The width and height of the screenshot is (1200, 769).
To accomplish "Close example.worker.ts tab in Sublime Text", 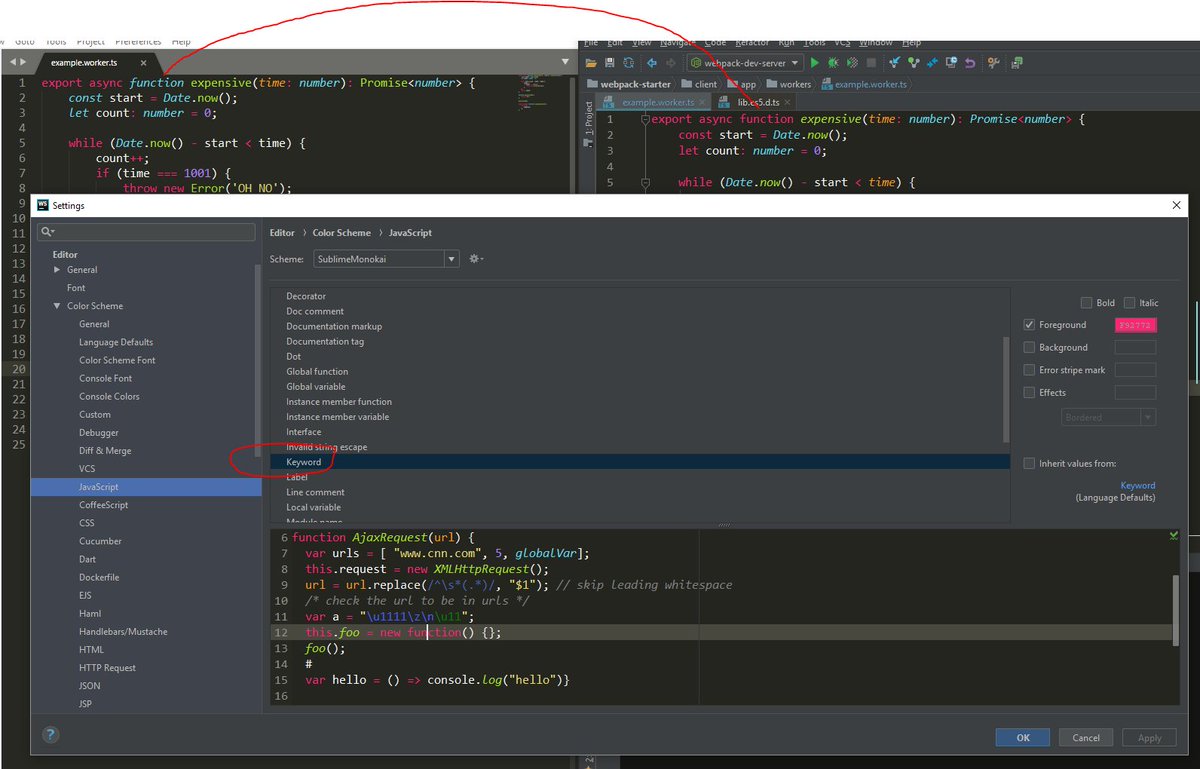I will (x=141, y=63).
